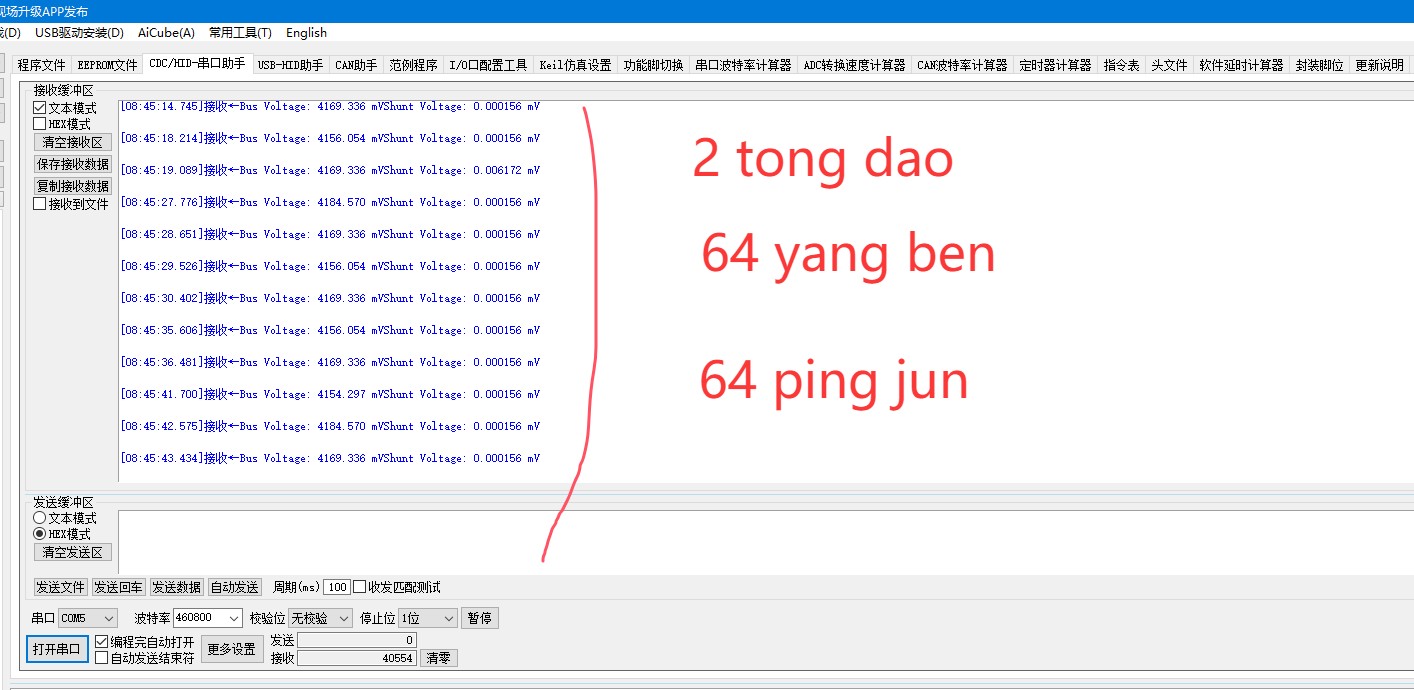Click log line timestamped 08:45:43.434
Image resolution: width=1414 pixels, height=690 pixels.
tap(330, 459)
